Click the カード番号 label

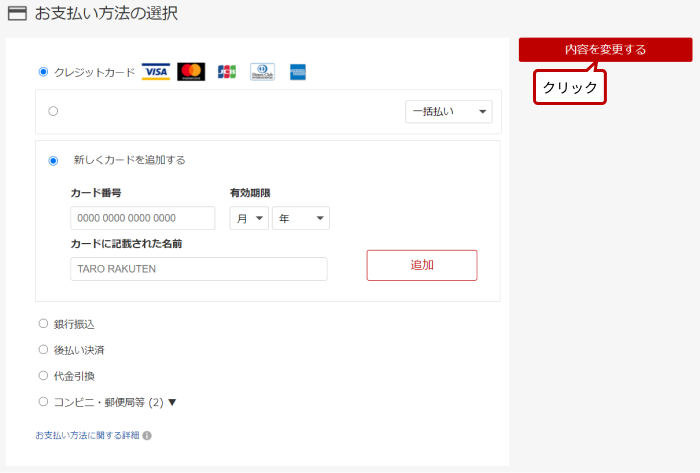96,193
